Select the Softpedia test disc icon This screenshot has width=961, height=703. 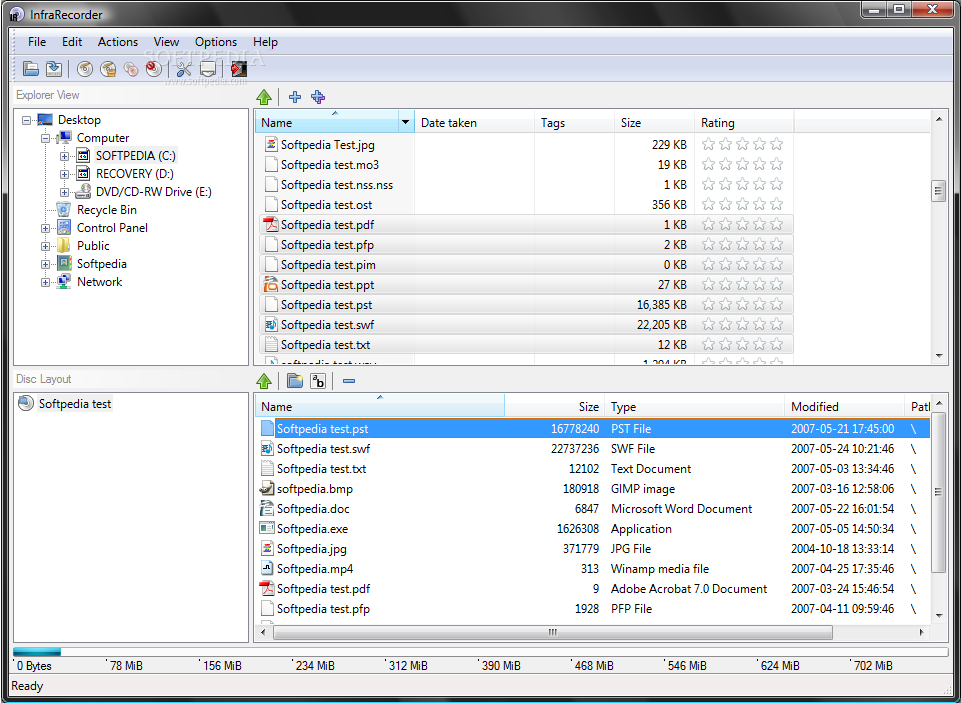coord(26,403)
